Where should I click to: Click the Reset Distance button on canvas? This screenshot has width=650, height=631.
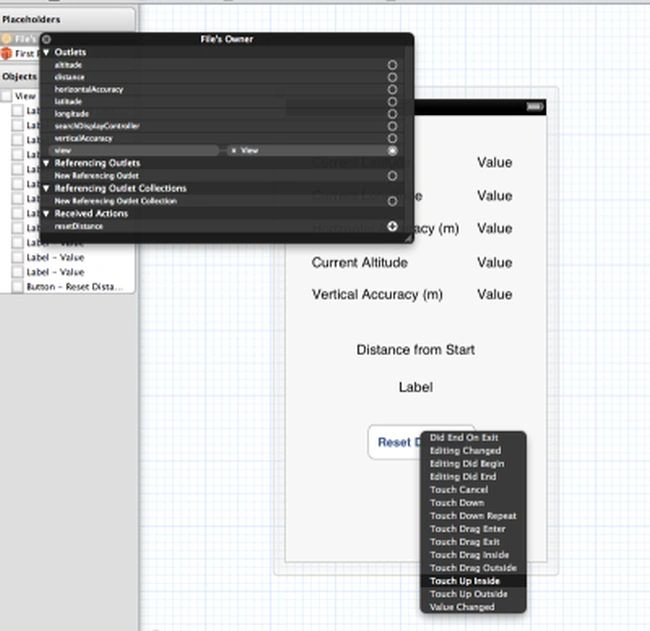394,442
